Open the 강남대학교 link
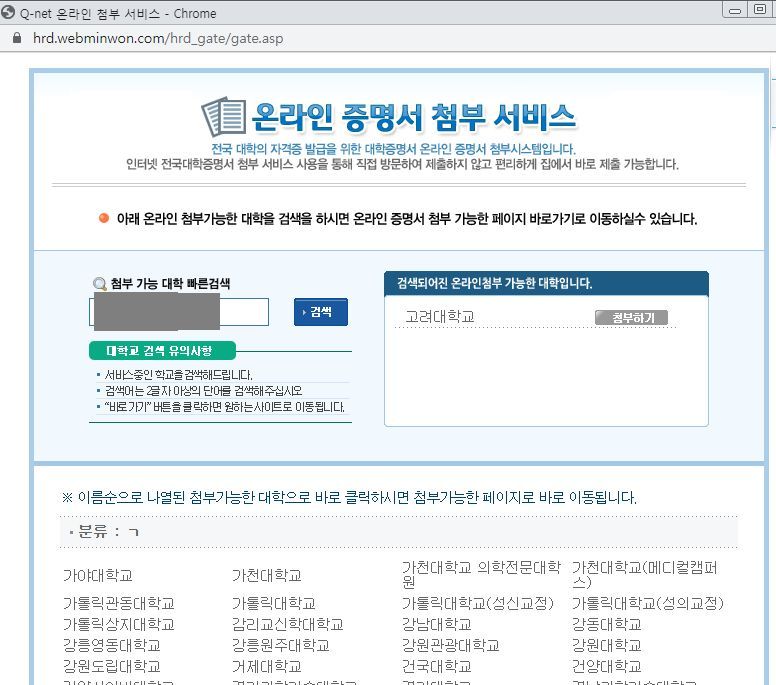Viewport: 776px width, 685px height. (x=436, y=624)
